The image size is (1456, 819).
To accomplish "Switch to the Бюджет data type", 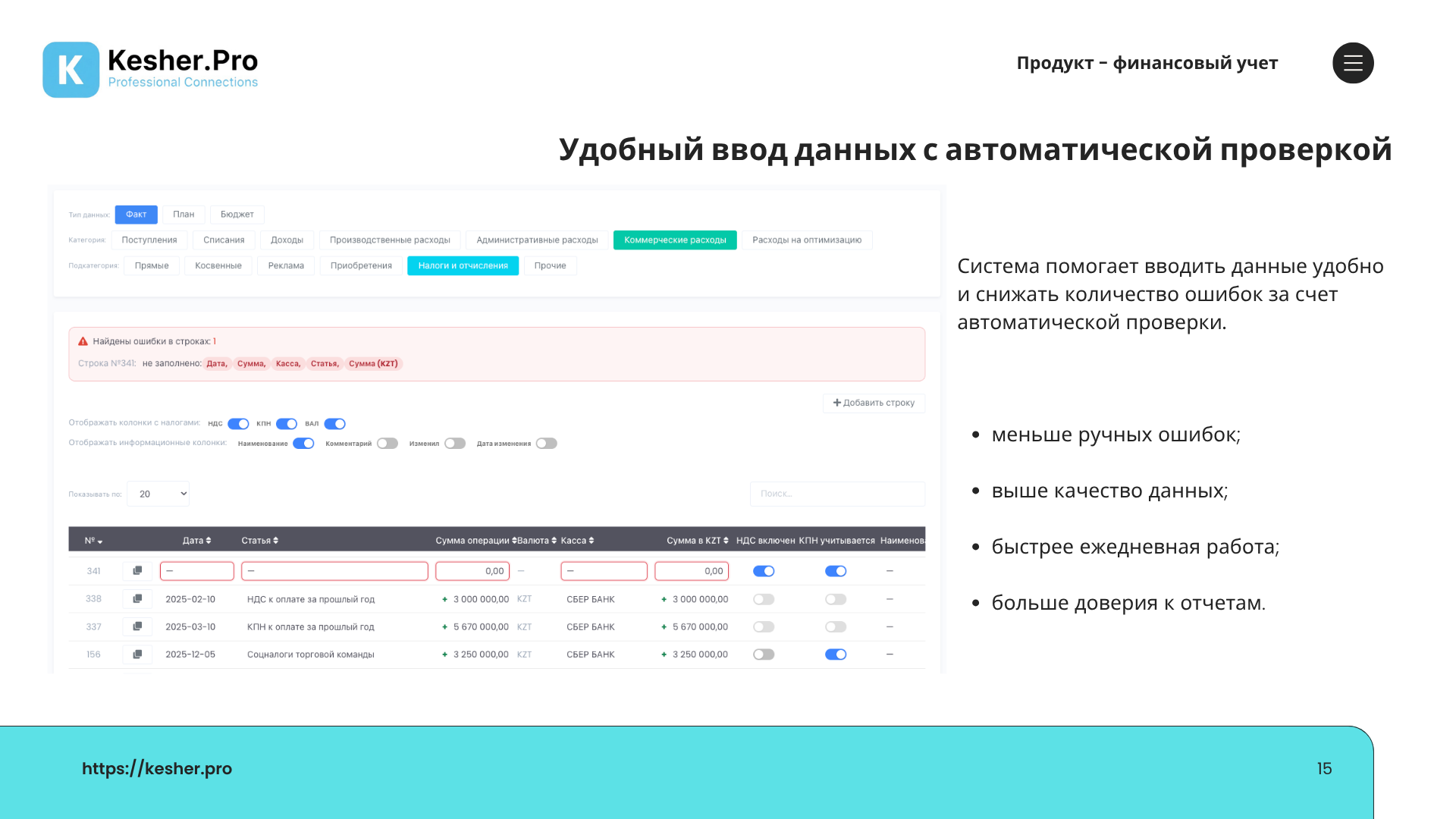I will tap(237, 215).
